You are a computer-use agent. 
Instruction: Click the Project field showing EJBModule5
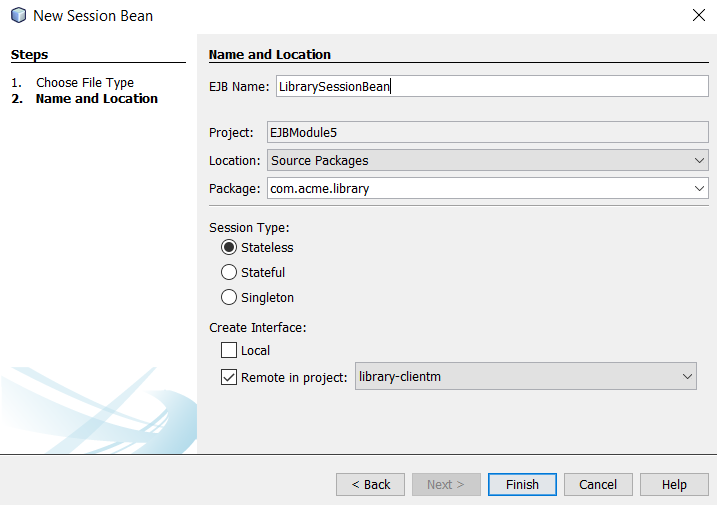487,133
